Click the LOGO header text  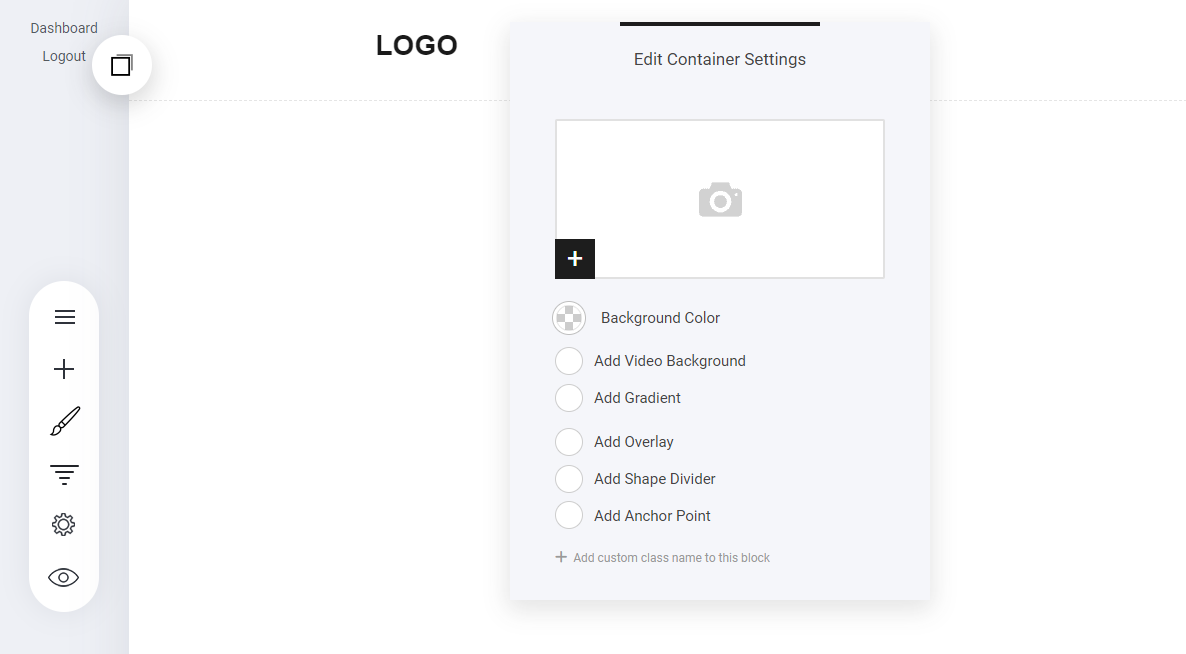(417, 46)
